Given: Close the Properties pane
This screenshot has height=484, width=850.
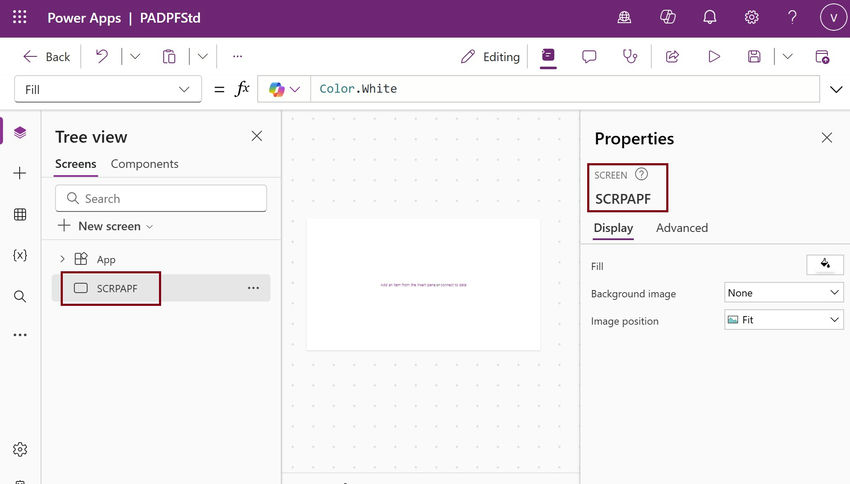Looking at the screenshot, I should click(x=827, y=138).
